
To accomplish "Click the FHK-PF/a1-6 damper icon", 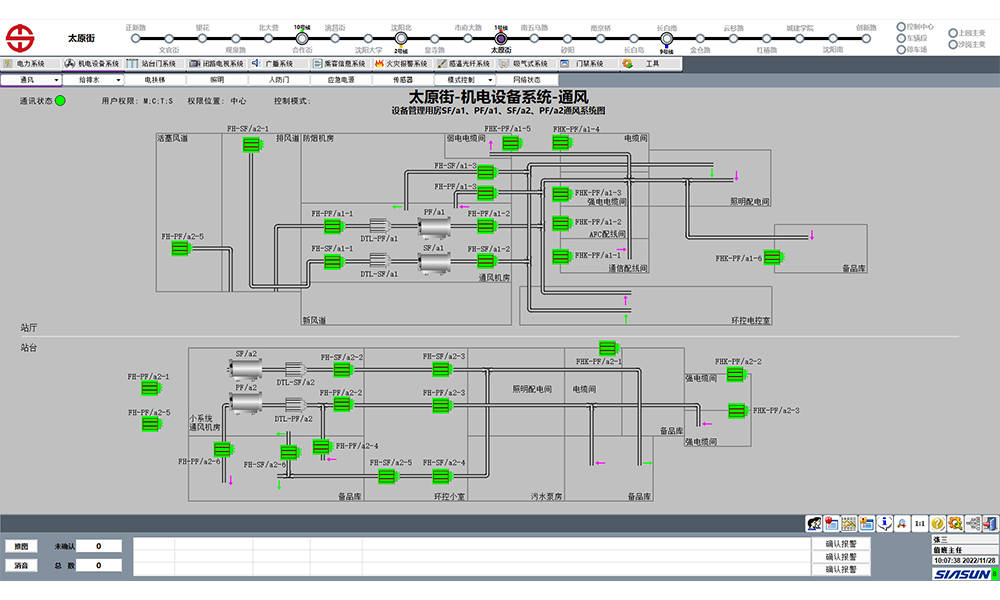I will click(773, 258).
